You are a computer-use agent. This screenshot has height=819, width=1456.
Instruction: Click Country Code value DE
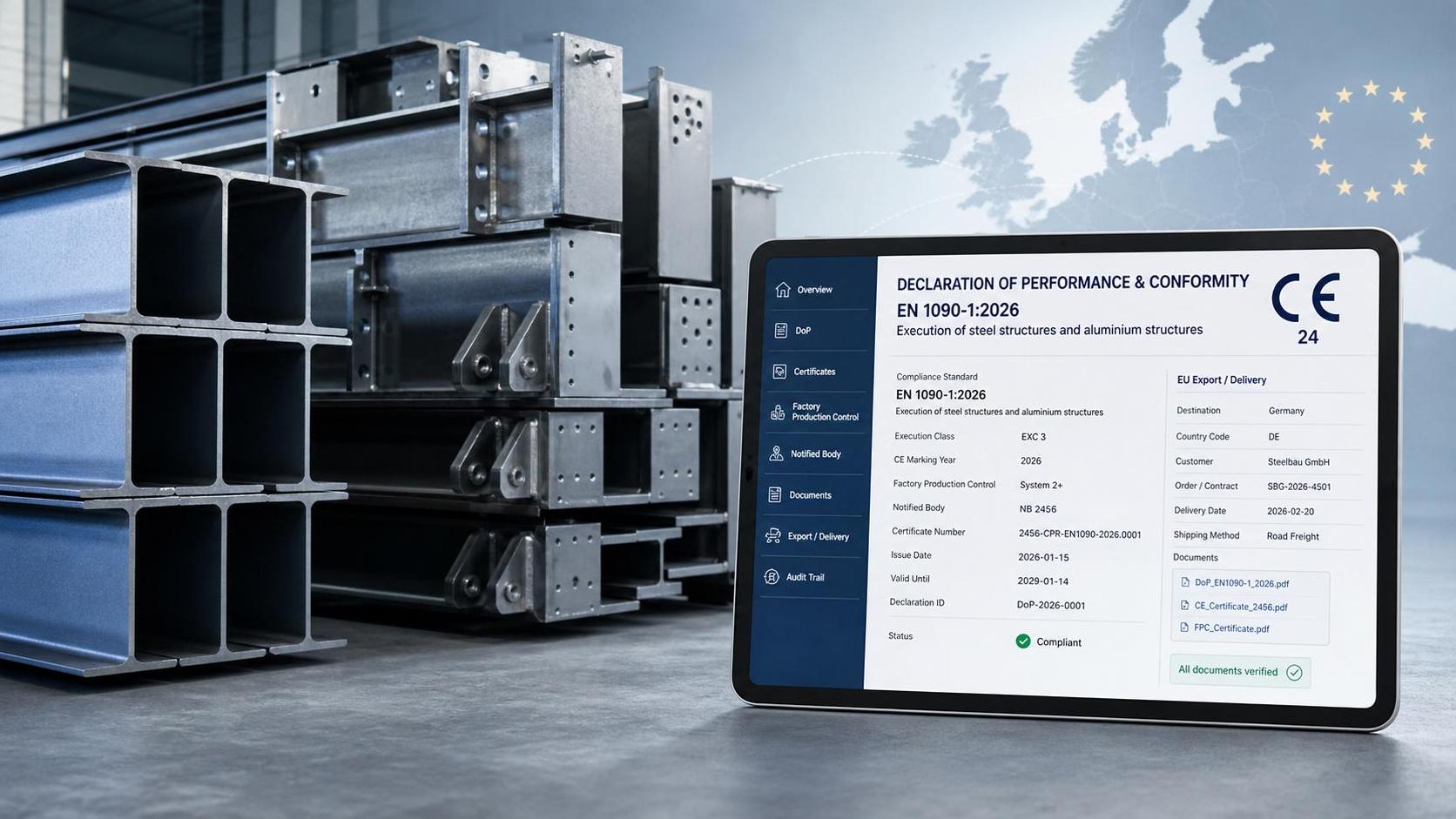coord(1274,437)
